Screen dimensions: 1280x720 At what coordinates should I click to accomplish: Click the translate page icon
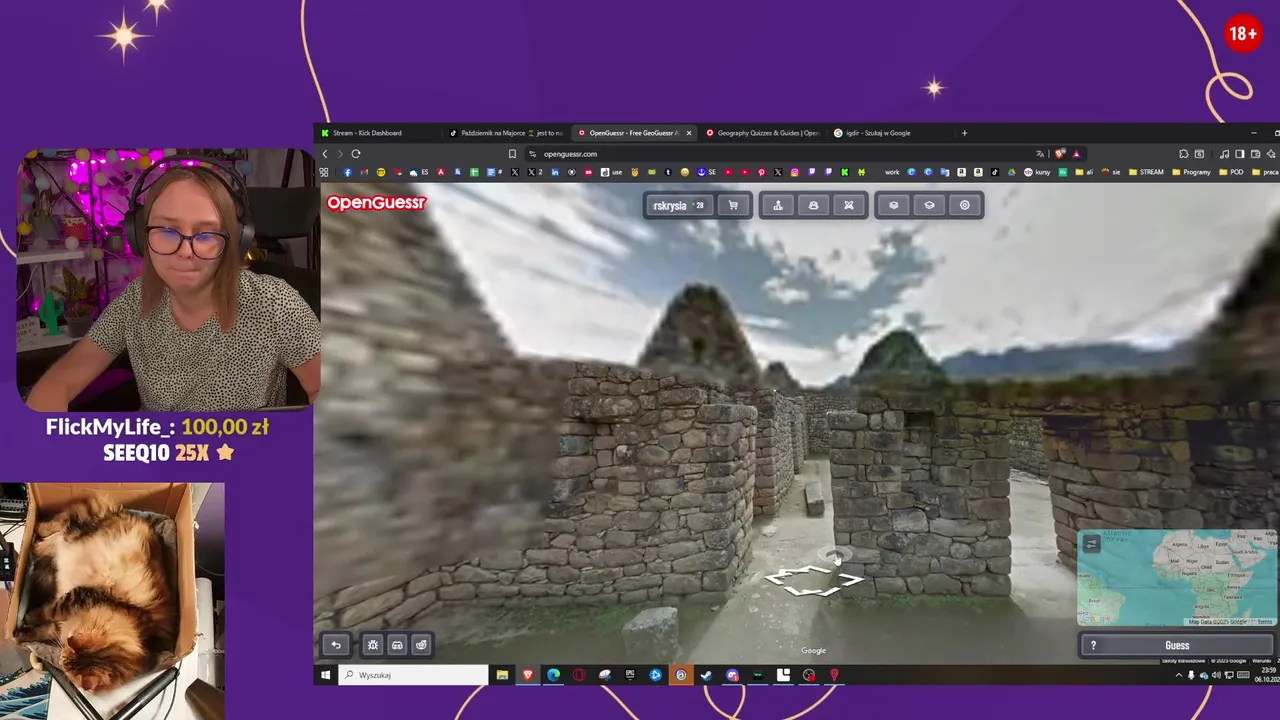[x=1040, y=154]
